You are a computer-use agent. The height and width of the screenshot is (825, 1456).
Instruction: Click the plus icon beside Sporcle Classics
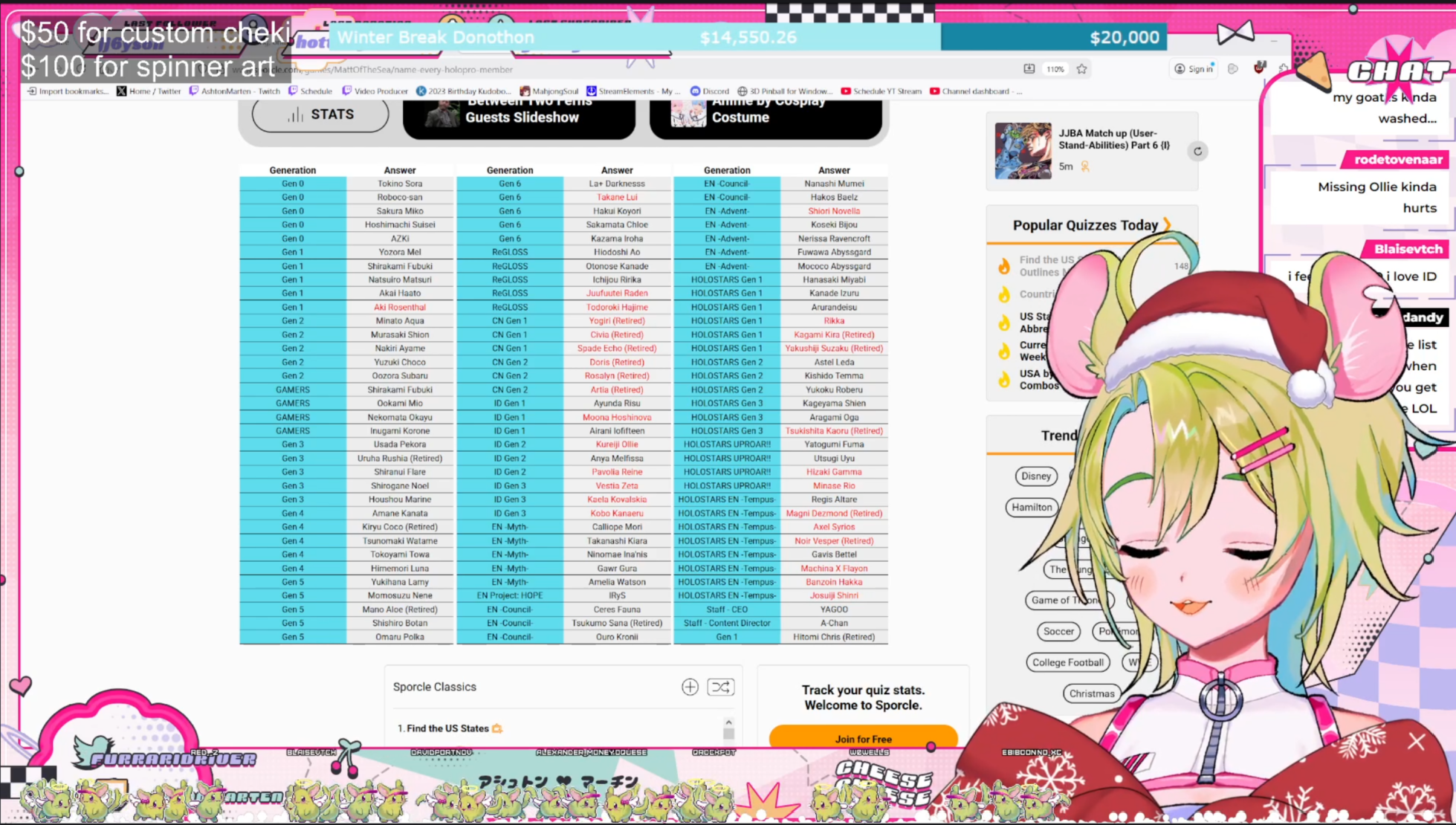pyautogui.click(x=690, y=687)
